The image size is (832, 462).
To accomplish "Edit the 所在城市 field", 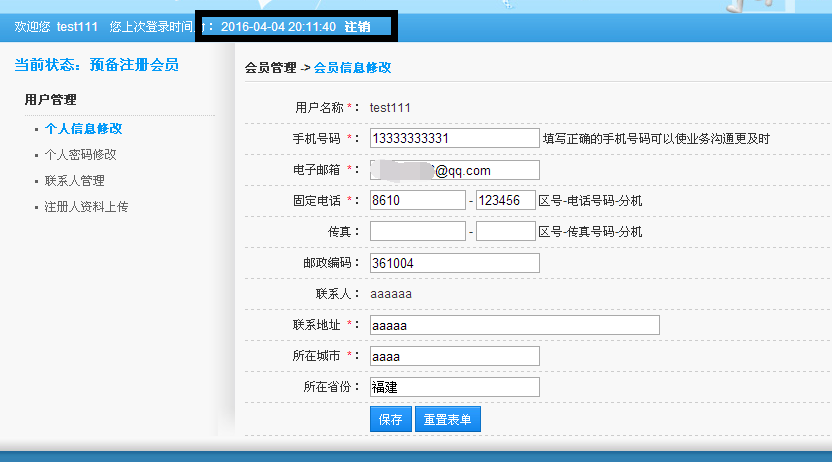I will pyautogui.click(x=455, y=356).
